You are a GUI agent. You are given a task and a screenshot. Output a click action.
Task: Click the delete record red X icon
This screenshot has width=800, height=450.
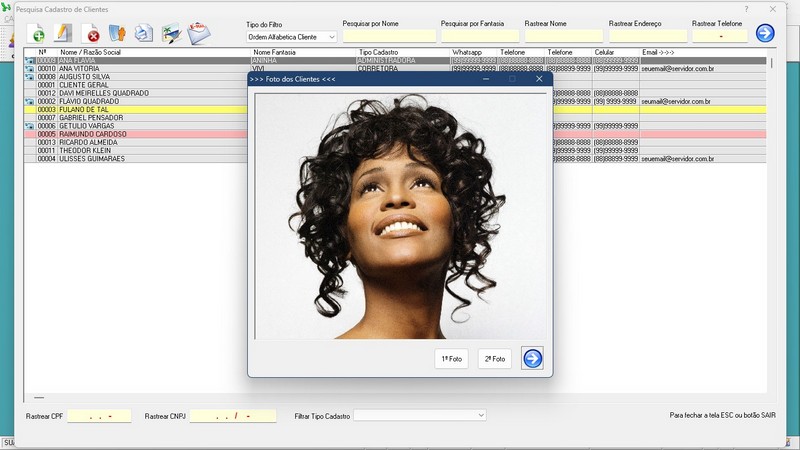(90, 33)
